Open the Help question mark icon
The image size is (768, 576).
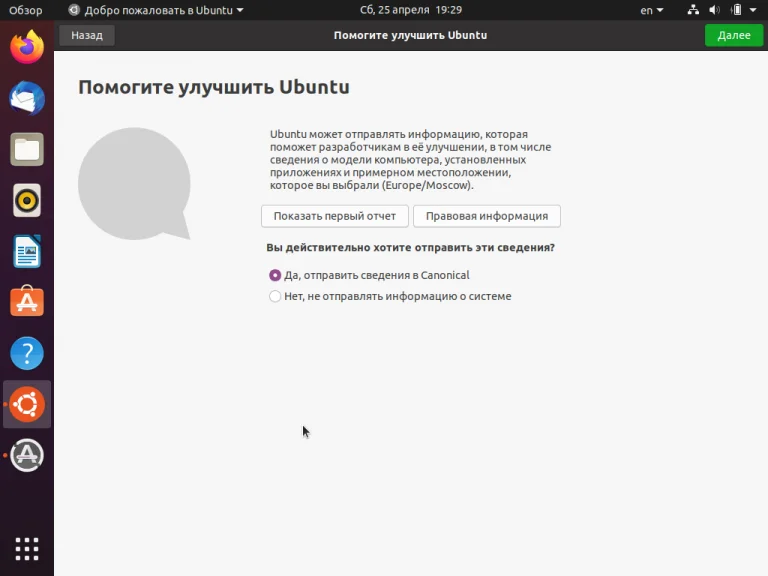27,353
